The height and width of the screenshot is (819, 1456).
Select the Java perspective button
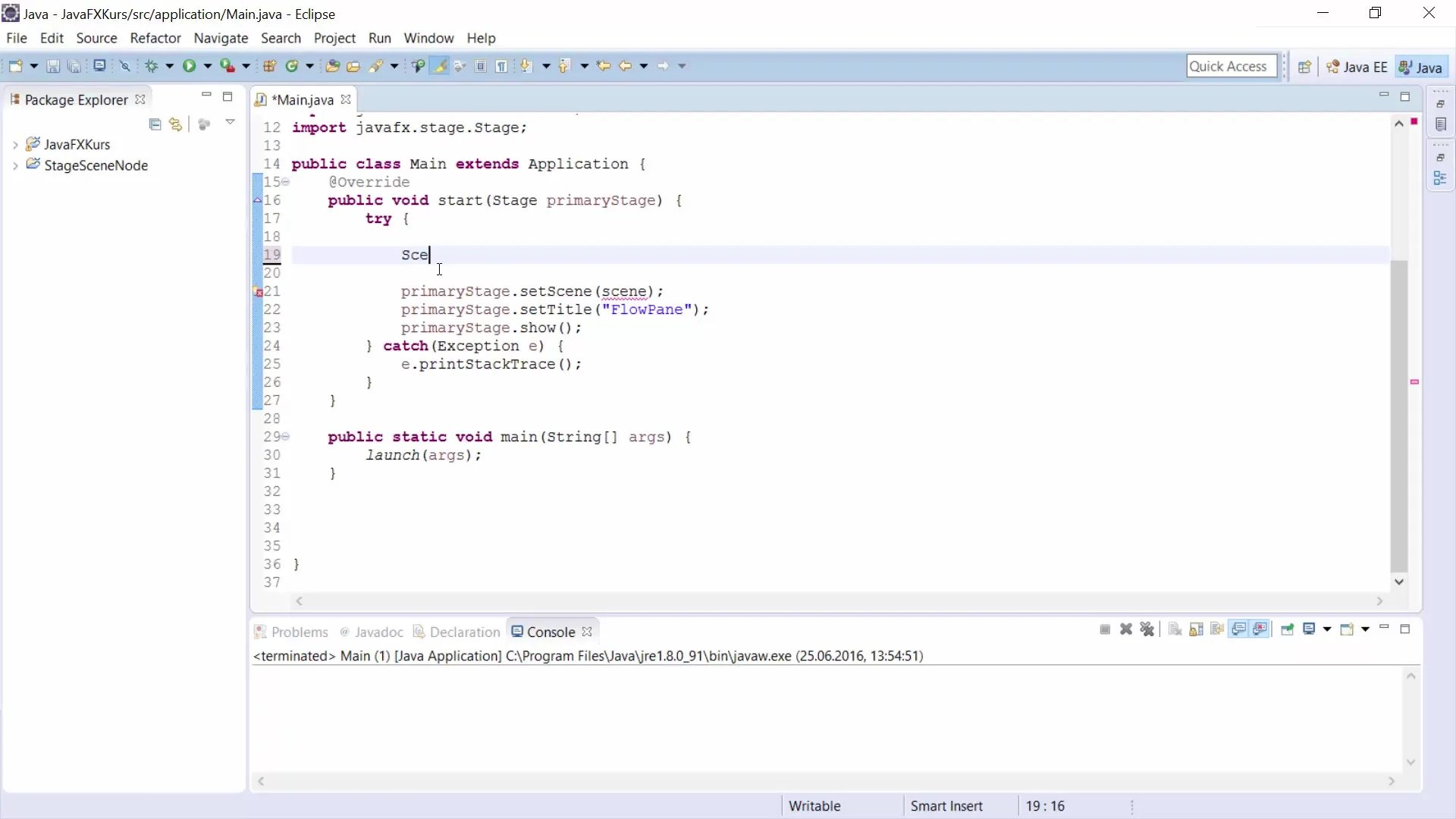(1422, 67)
